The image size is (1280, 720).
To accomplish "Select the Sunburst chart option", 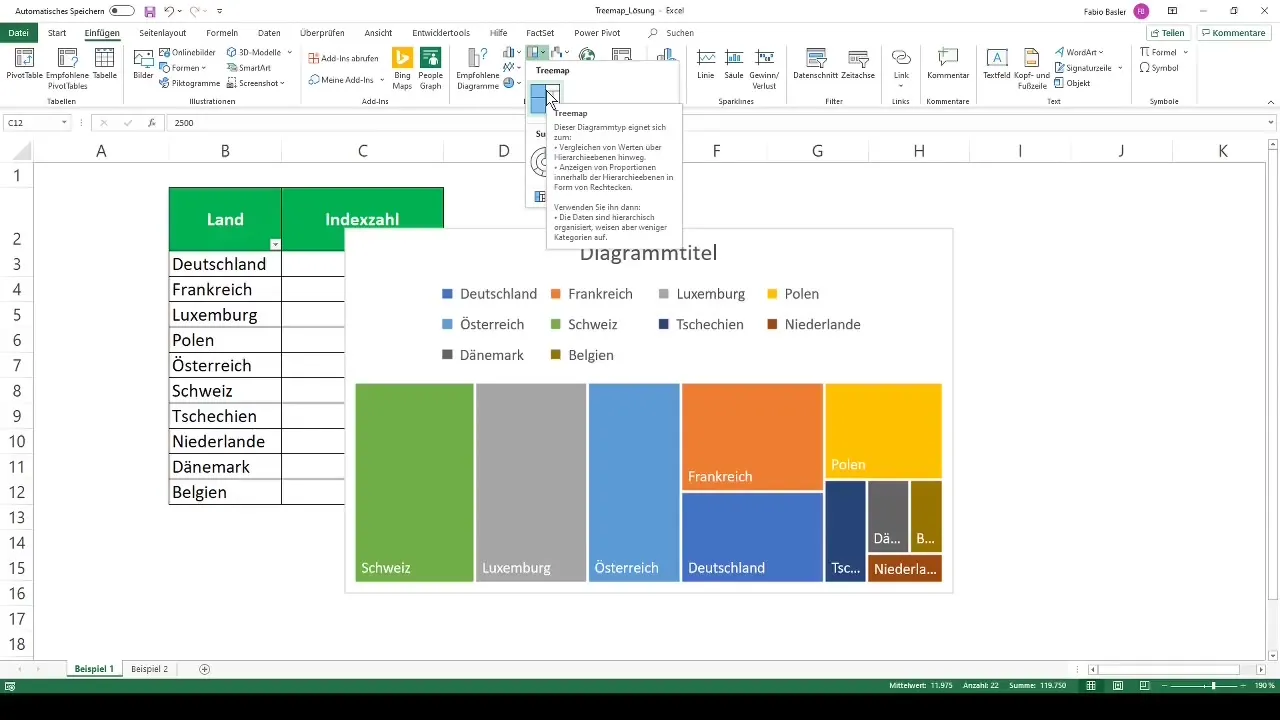I will [540, 161].
